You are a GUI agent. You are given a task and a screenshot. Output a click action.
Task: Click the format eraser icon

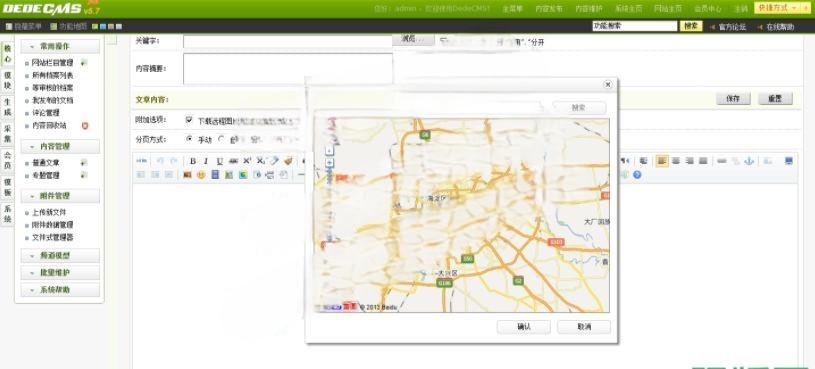pyautogui.click(x=274, y=161)
